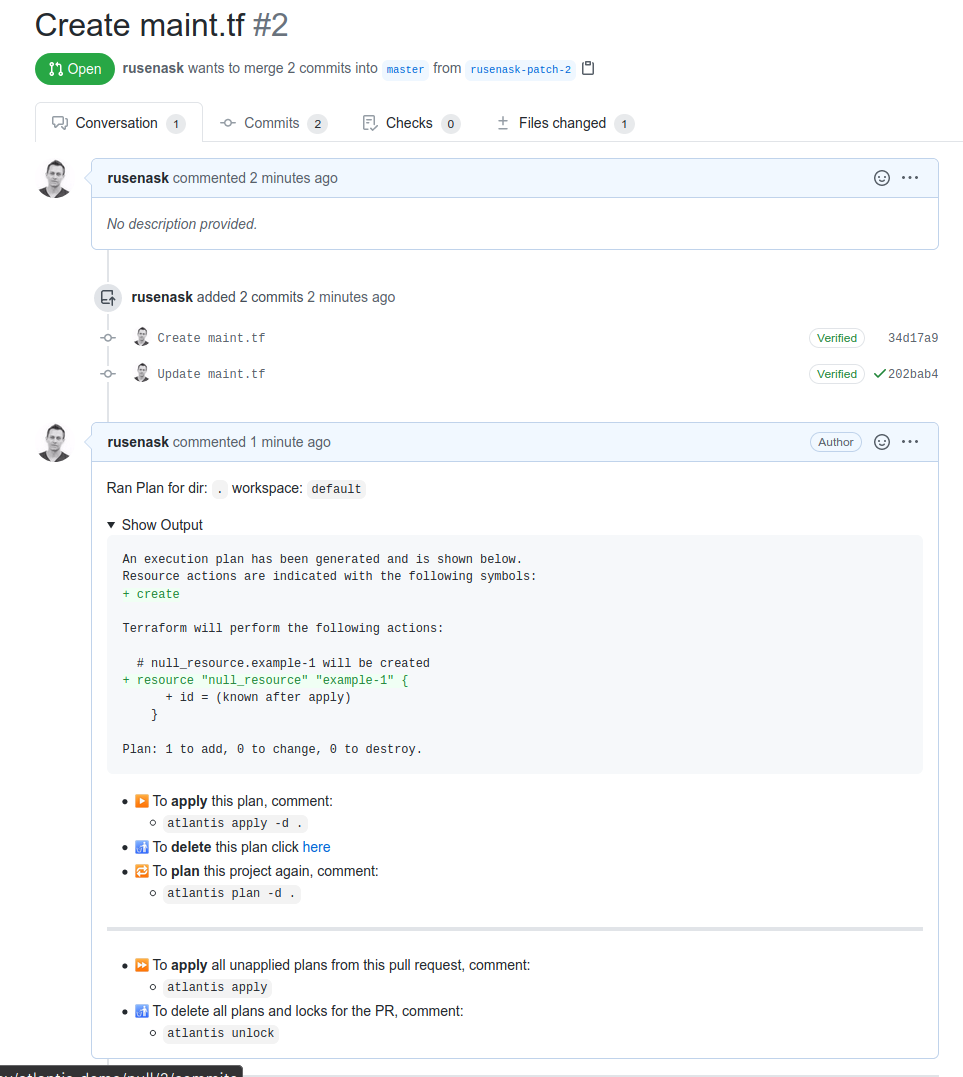Screen dimensions: 963x1077
Task: Click green checkmark beside commit 202bab4
Action: (879, 374)
